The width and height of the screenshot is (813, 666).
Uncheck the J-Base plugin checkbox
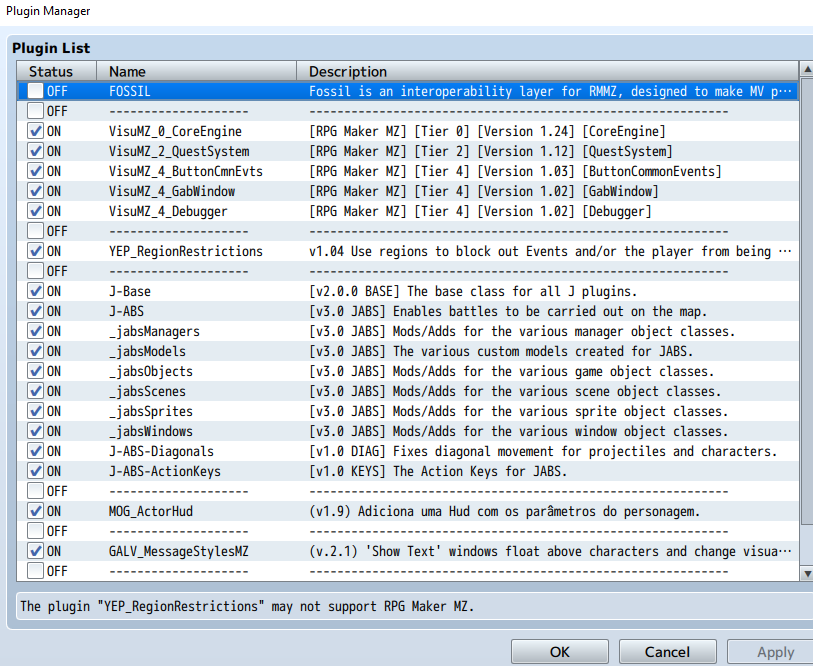[35, 291]
